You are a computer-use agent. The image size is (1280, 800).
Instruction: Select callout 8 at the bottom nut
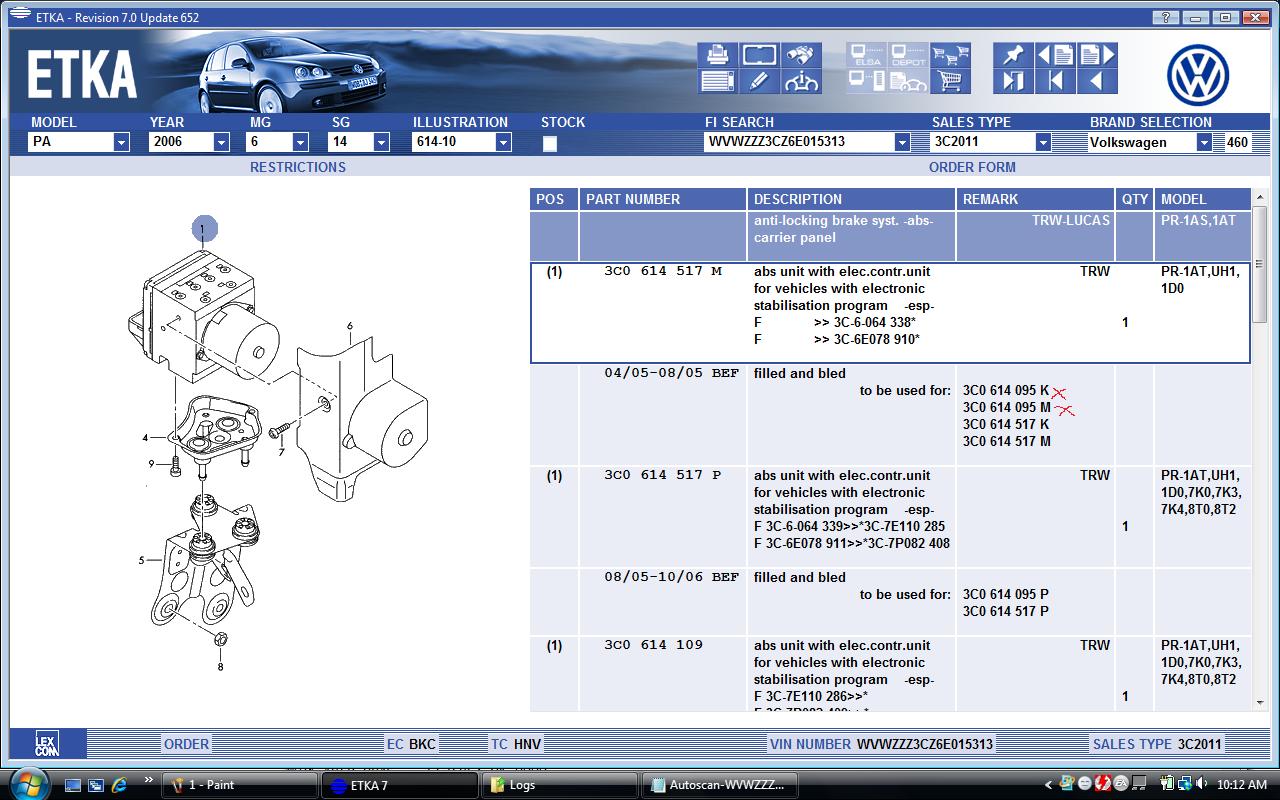(220, 666)
